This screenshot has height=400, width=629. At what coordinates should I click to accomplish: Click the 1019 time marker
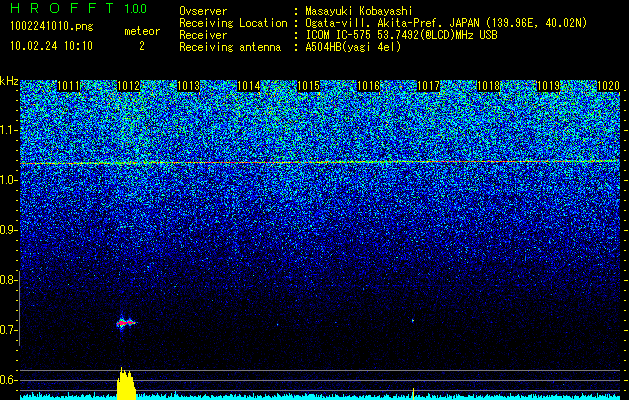point(548,86)
